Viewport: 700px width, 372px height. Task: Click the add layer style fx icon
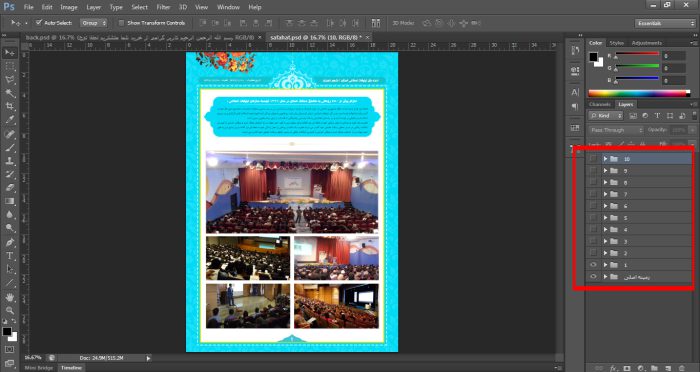[x=613, y=368]
